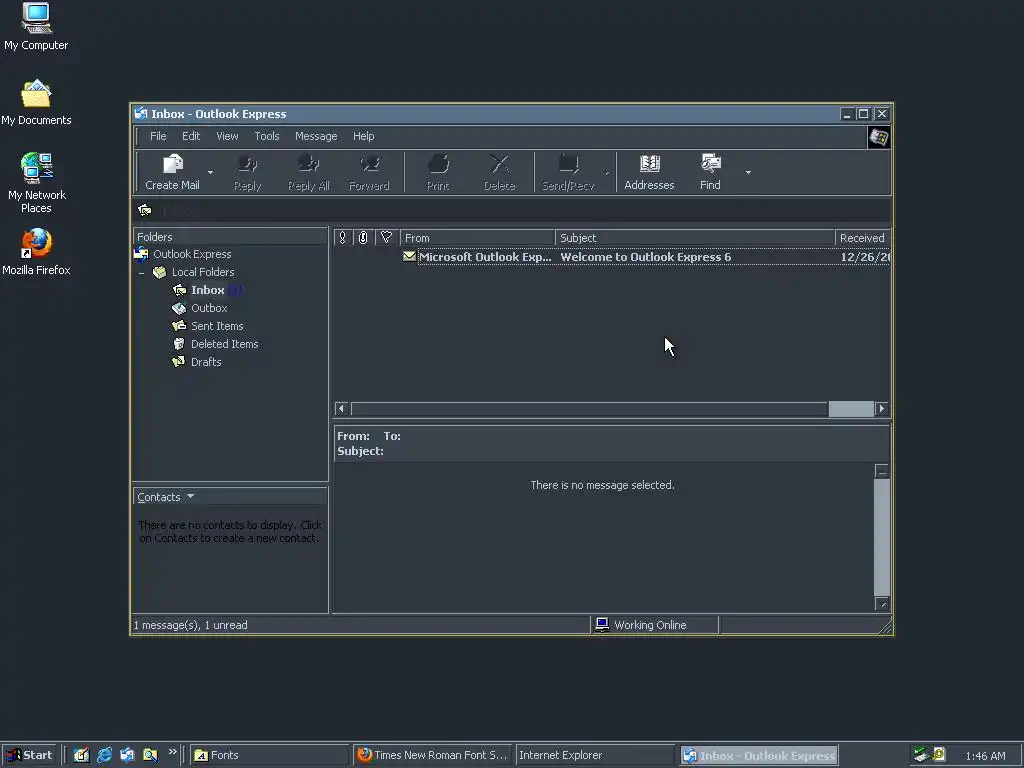The height and width of the screenshot is (768, 1024).
Task: Open the Find dropdown arrow
Action: tap(748, 172)
